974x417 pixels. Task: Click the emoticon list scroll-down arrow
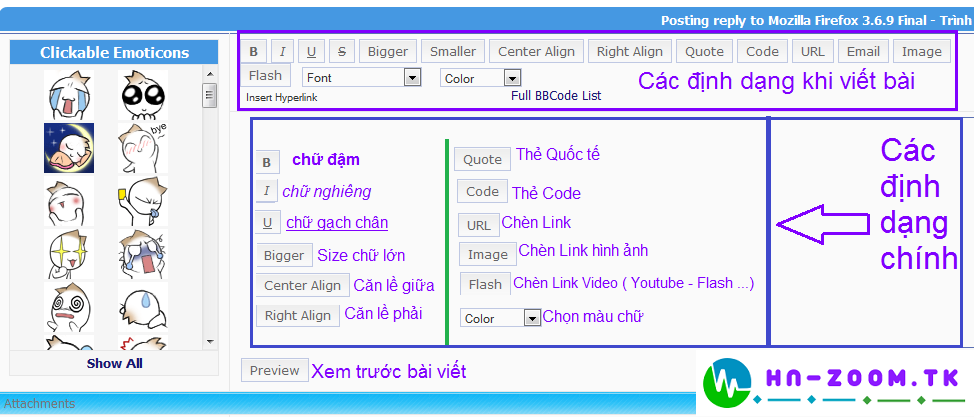click(210, 342)
